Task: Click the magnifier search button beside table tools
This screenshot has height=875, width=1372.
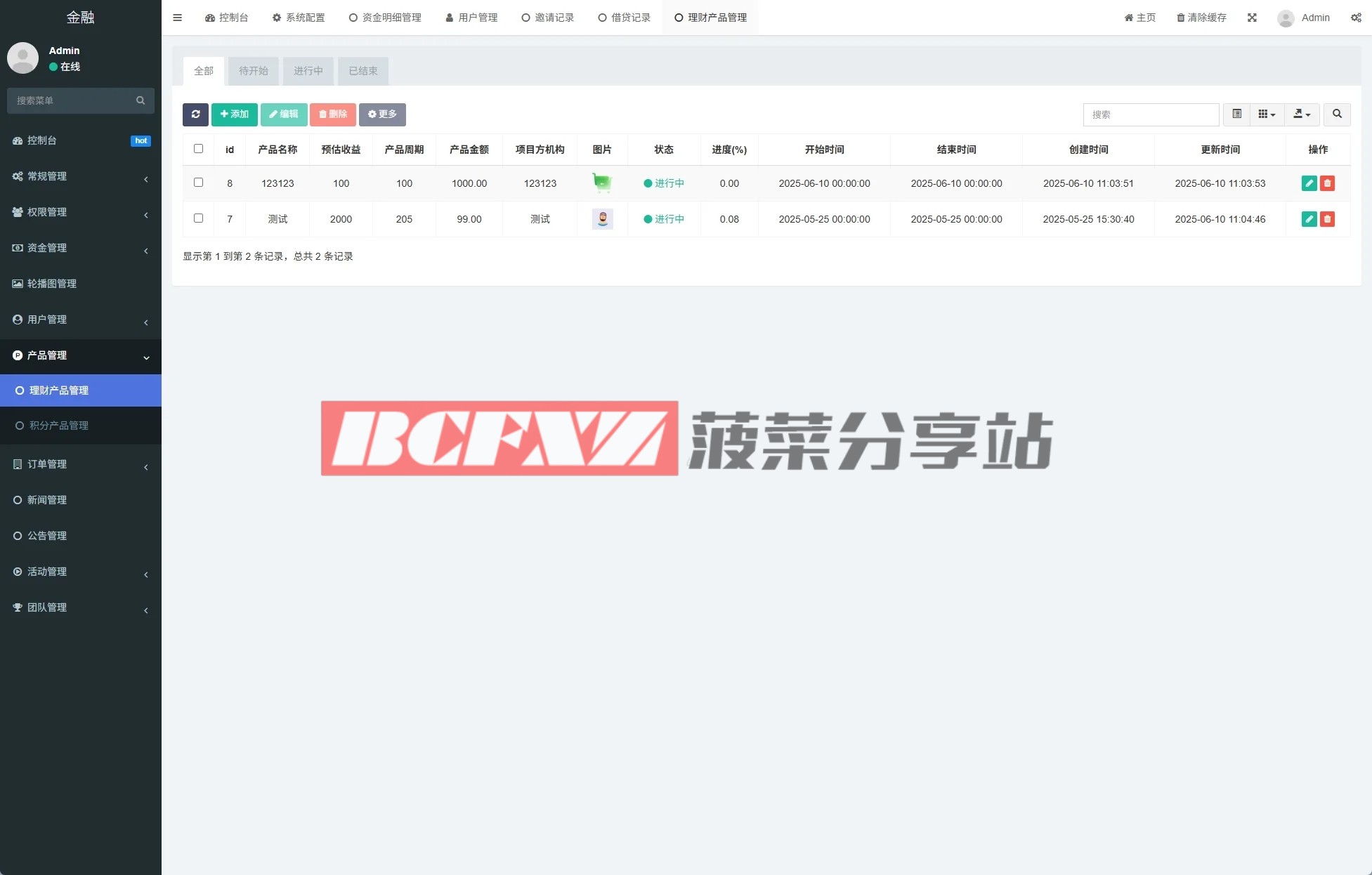Action: click(1337, 114)
